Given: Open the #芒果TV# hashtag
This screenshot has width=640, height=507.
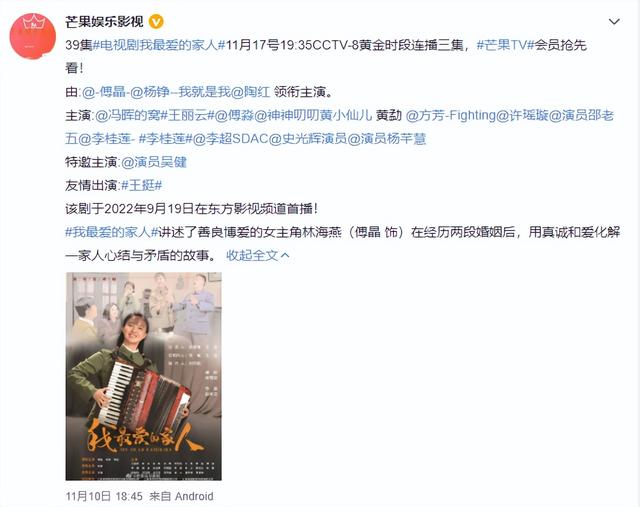Looking at the screenshot, I should [x=505, y=45].
